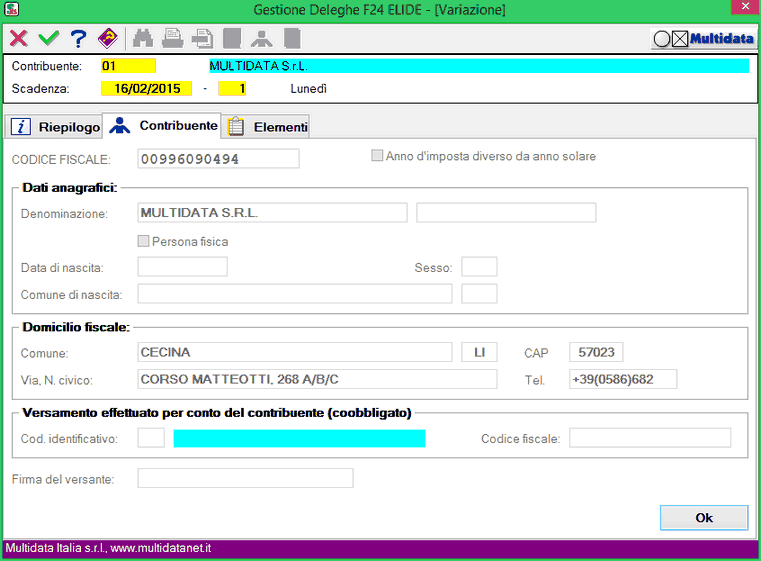Toggle the Persona fisica checkbox

tap(143, 241)
